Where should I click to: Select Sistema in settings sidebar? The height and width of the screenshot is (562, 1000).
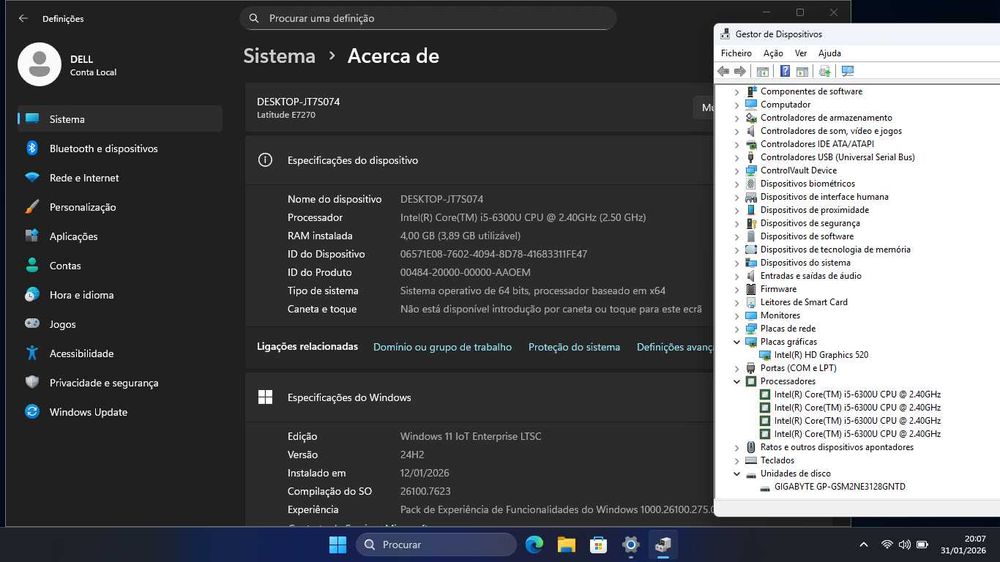coord(120,119)
